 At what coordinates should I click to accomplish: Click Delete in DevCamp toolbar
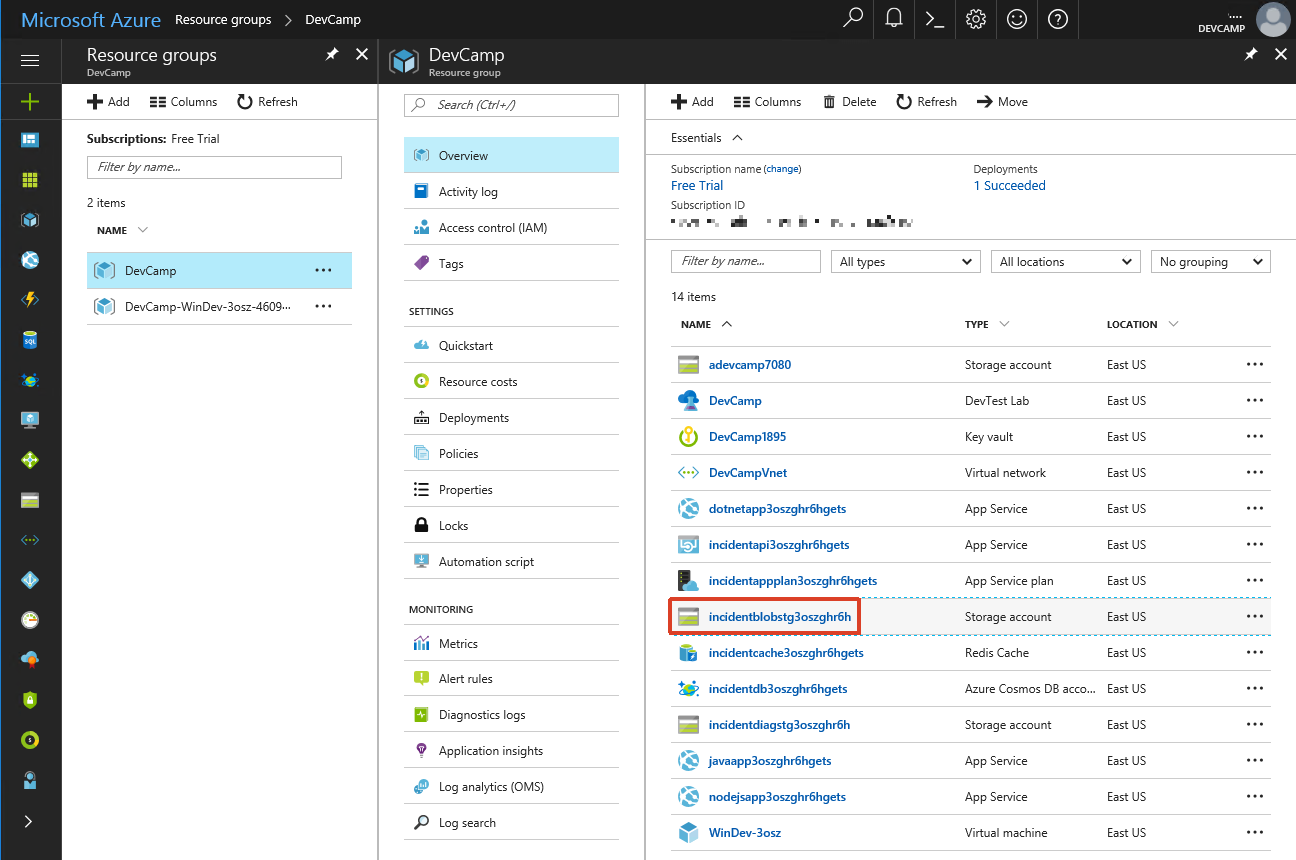(849, 102)
